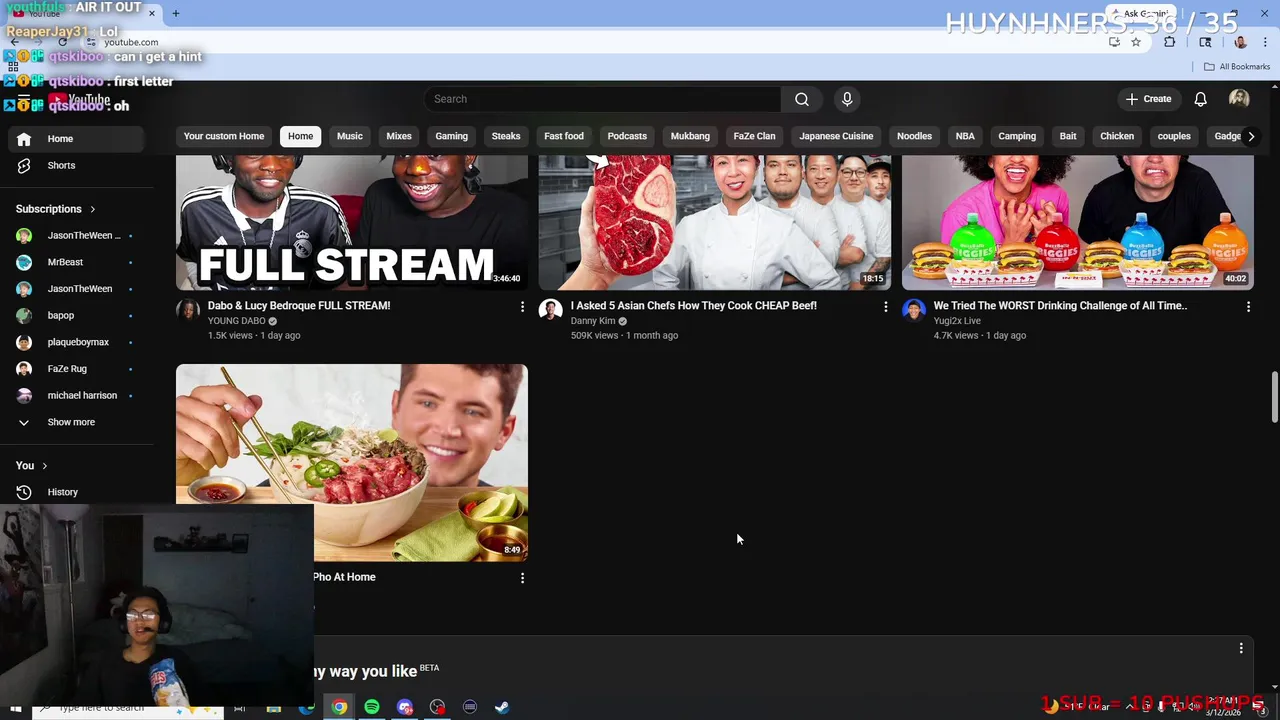Select the Podcasts filter chip
1280x720 pixels.
click(x=627, y=136)
